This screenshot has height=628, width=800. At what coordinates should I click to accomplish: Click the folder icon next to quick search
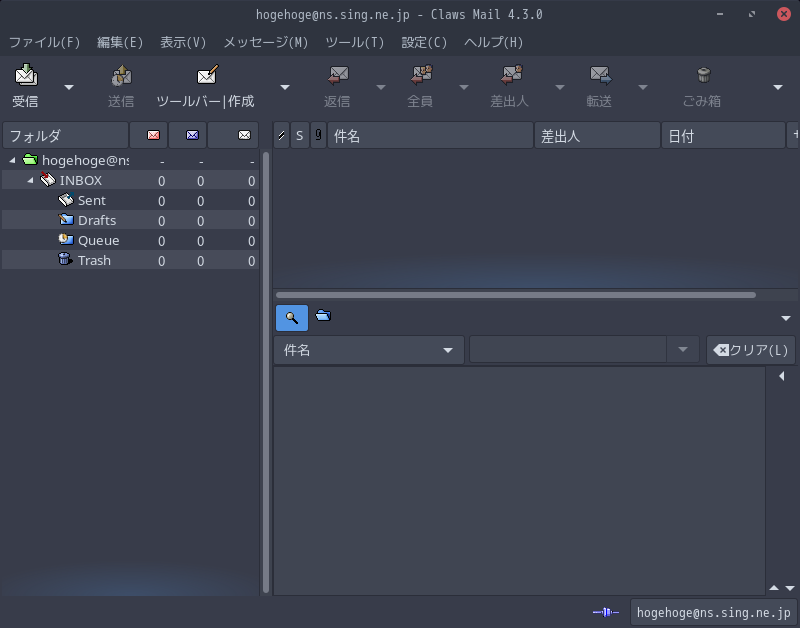[x=323, y=316]
